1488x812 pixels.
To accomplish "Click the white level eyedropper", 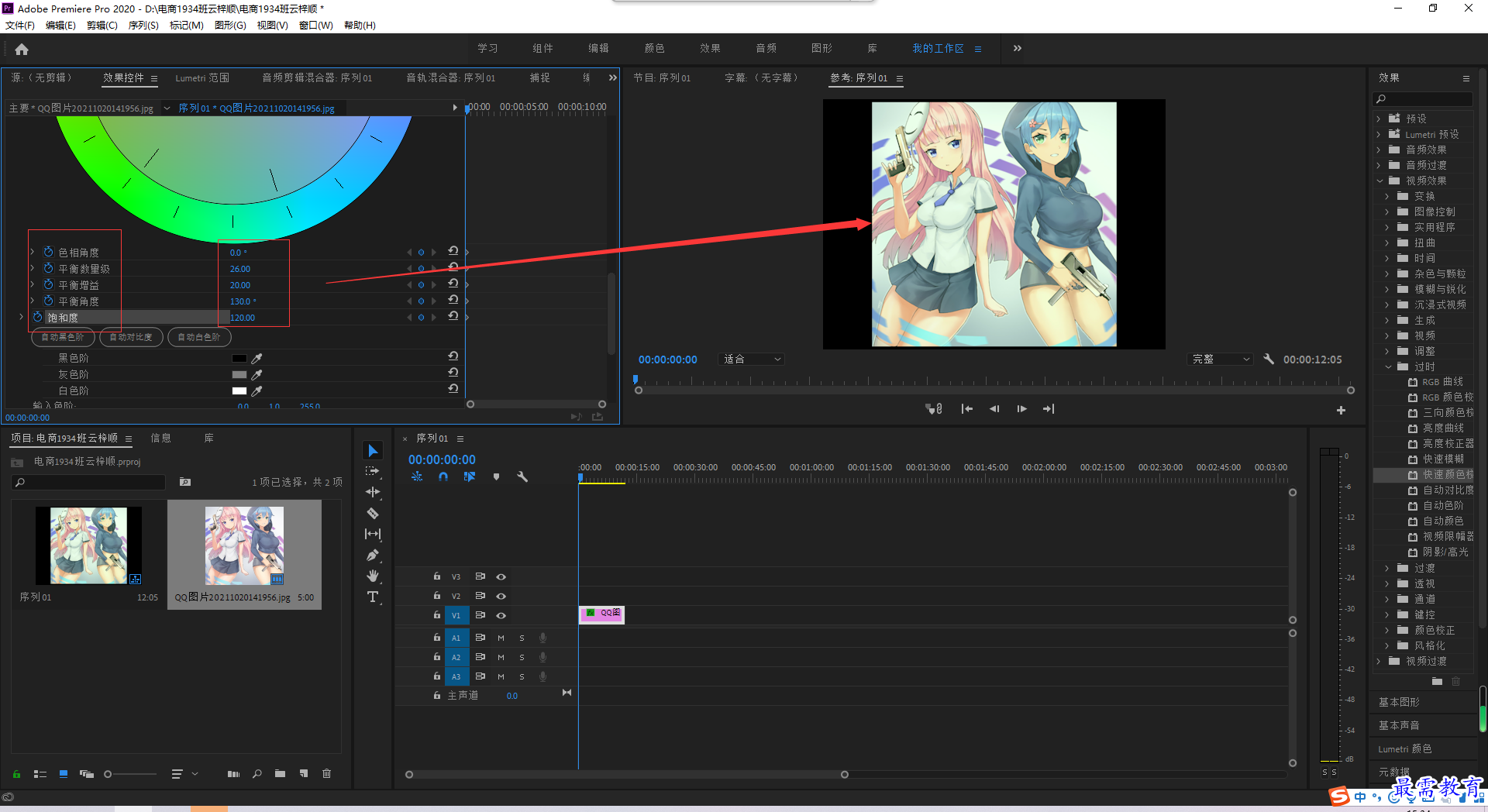I will tap(257, 391).
